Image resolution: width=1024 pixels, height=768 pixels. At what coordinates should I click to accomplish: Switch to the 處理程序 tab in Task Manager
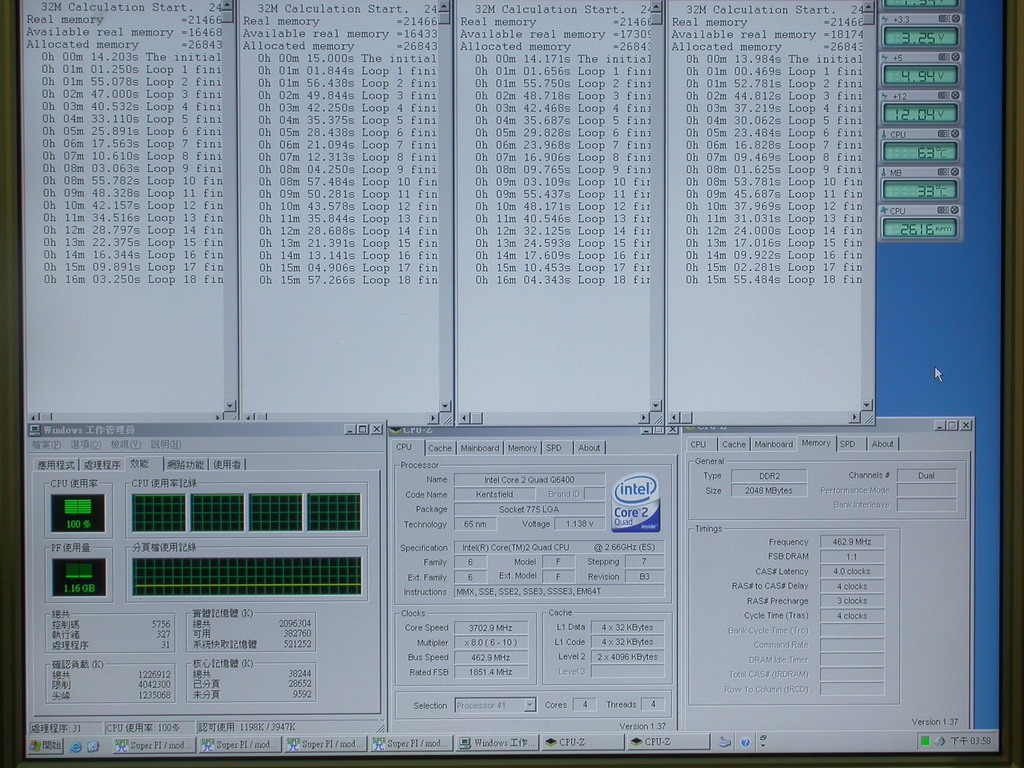point(102,464)
